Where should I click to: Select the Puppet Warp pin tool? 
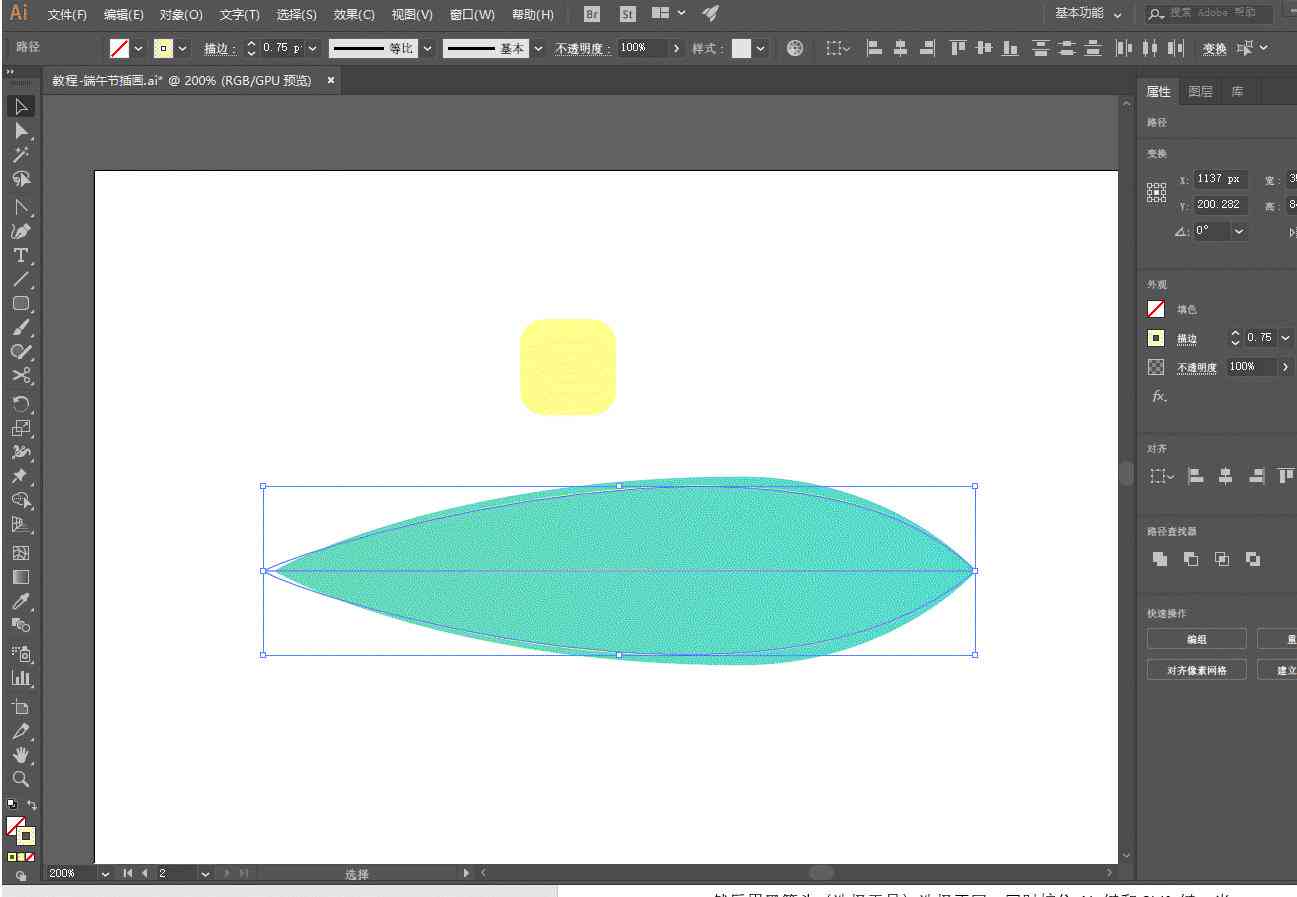tap(20, 476)
